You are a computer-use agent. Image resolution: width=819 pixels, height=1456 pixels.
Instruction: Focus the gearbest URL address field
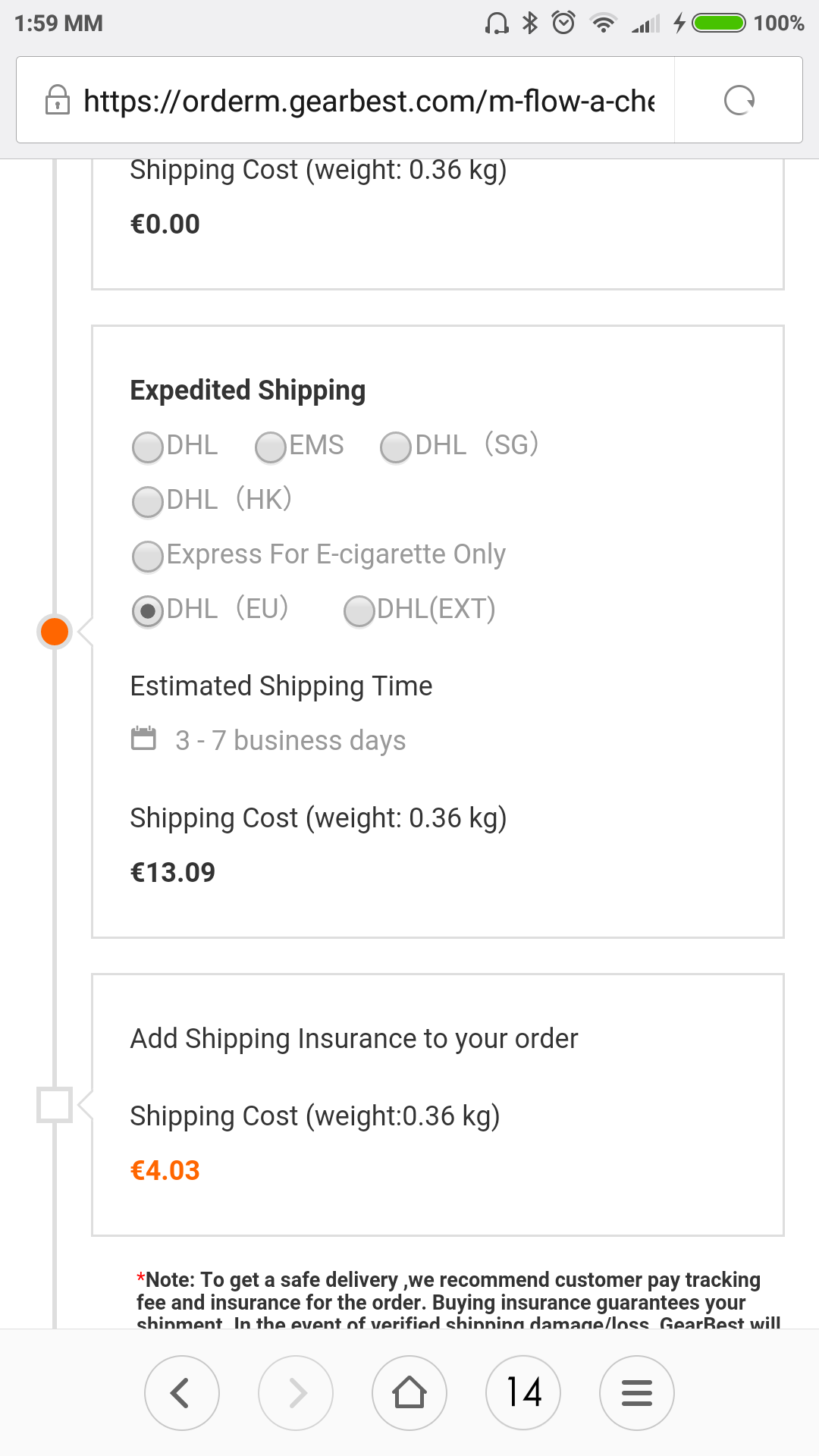pos(369,100)
